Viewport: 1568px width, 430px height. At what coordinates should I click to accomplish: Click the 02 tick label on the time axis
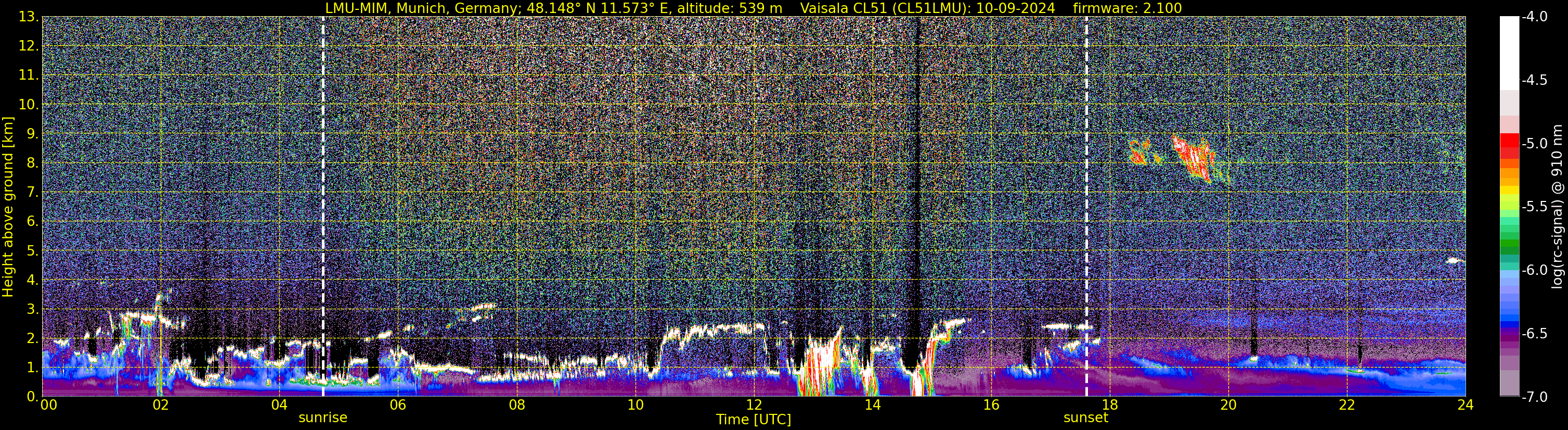[160, 405]
